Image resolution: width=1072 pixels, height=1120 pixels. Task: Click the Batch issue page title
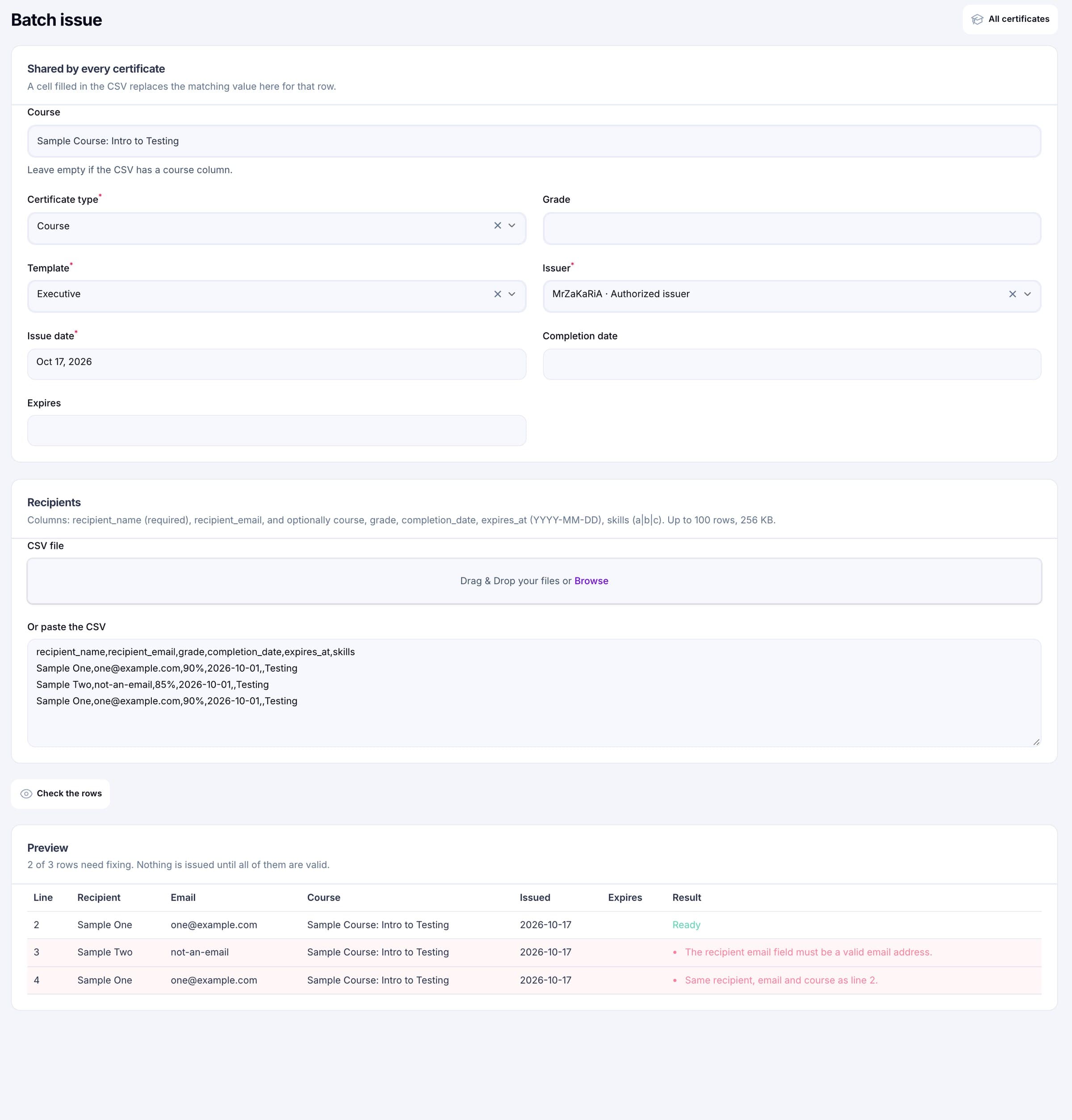coord(57,20)
